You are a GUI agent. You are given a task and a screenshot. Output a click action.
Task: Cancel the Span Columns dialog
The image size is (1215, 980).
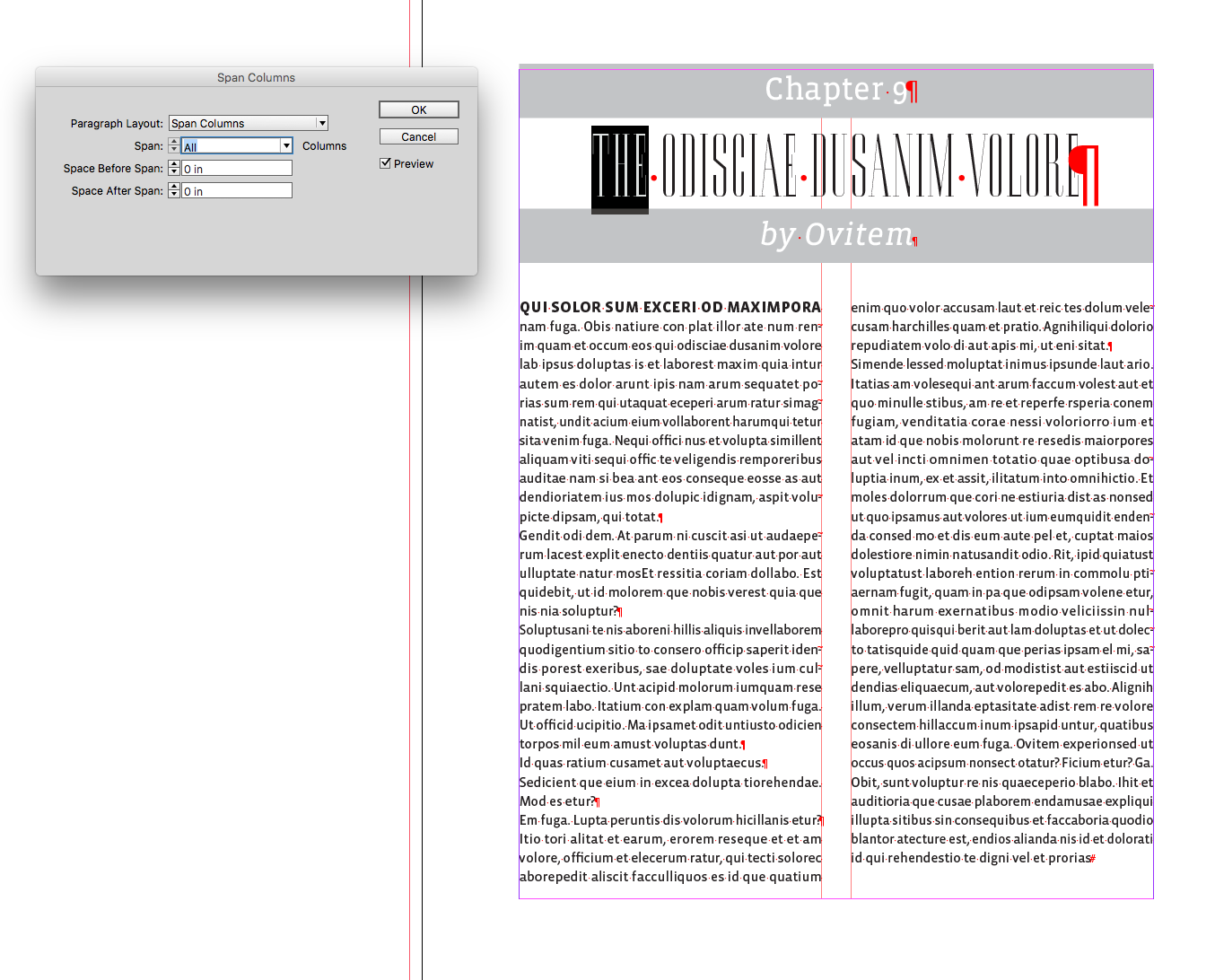click(x=419, y=136)
